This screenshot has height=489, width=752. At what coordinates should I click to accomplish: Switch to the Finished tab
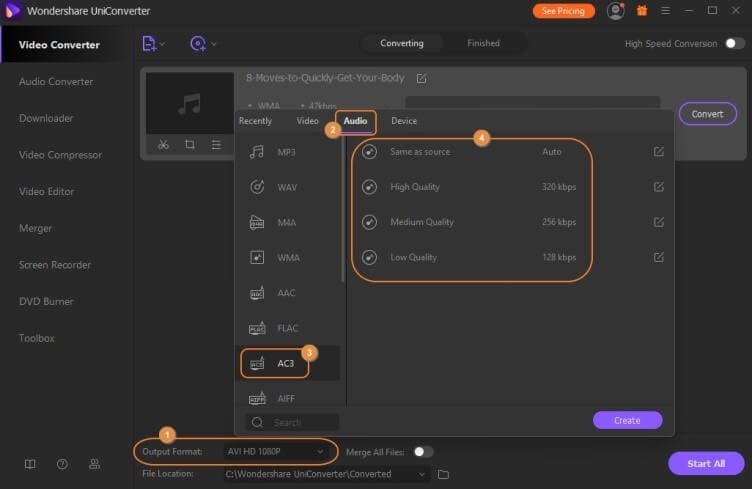[483, 43]
